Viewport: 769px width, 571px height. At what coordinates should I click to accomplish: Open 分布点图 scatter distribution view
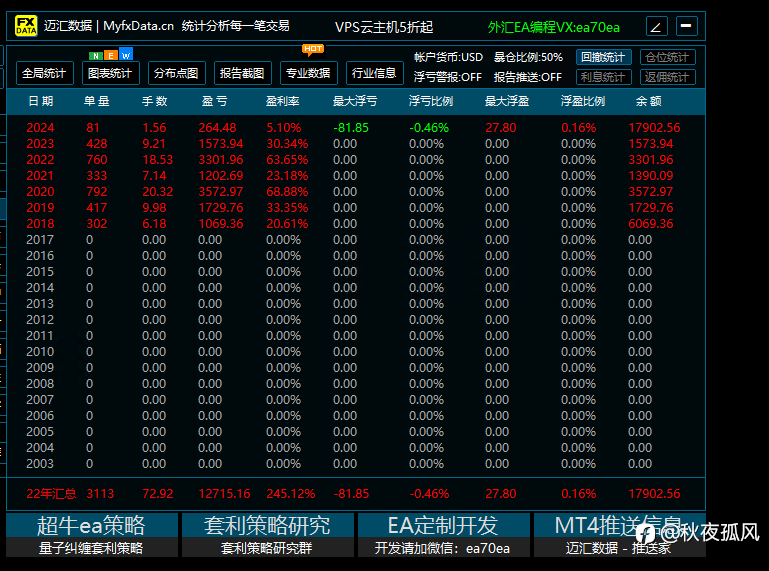(177, 74)
